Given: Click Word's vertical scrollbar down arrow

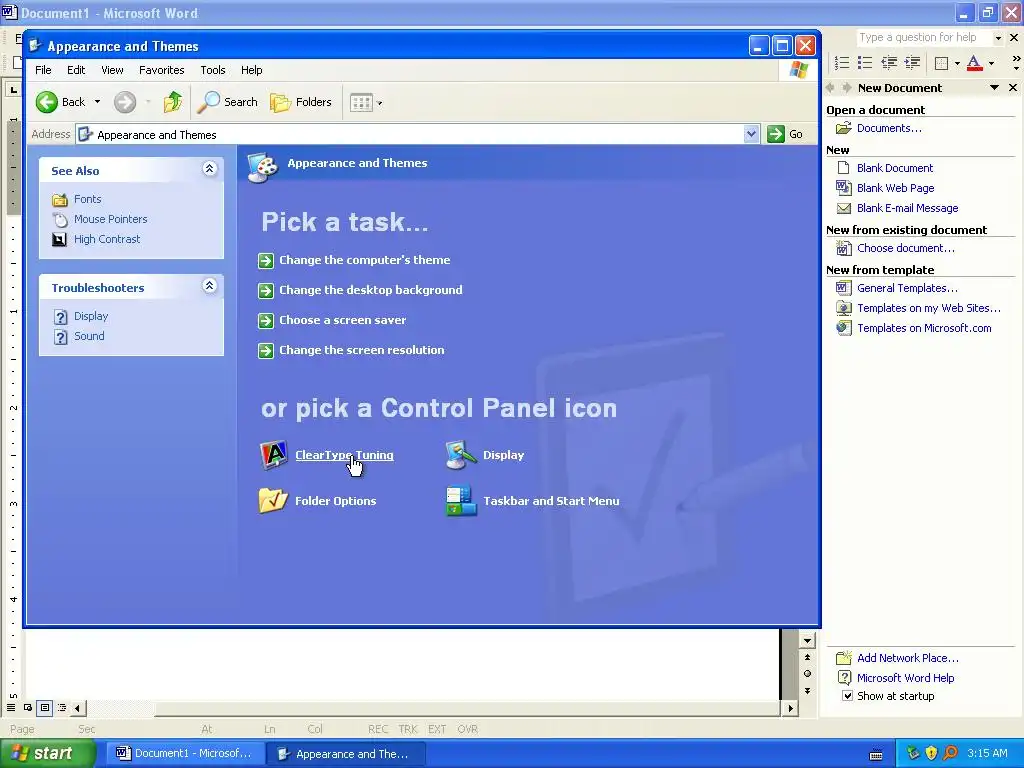Looking at the screenshot, I should click(807, 641).
